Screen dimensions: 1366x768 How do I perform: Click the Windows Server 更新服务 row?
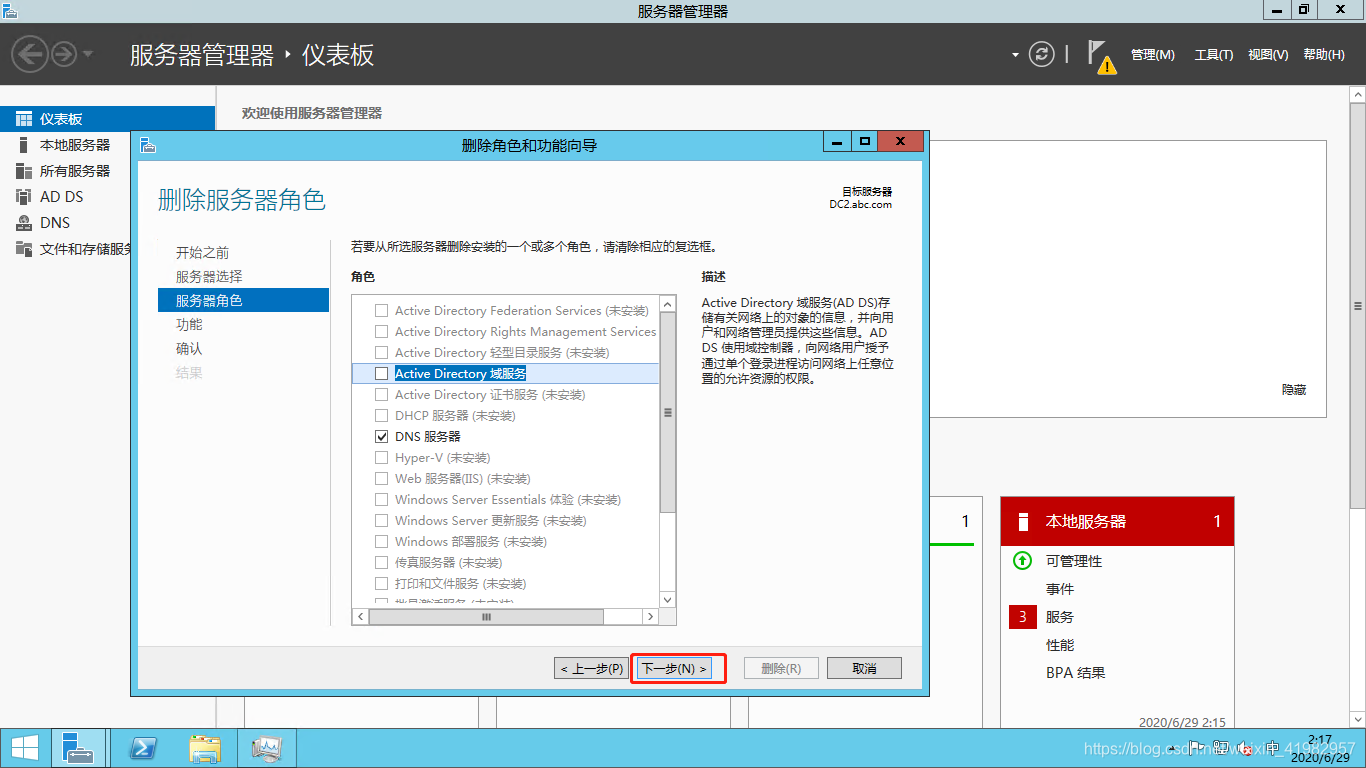point(506,521)
